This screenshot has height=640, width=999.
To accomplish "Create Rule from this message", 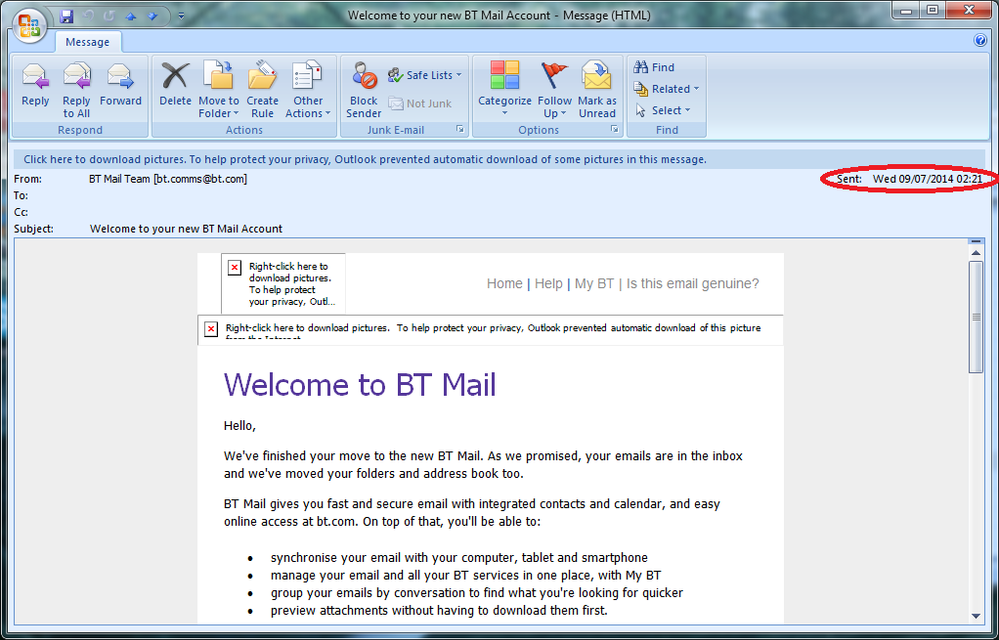I will point(262,90).
